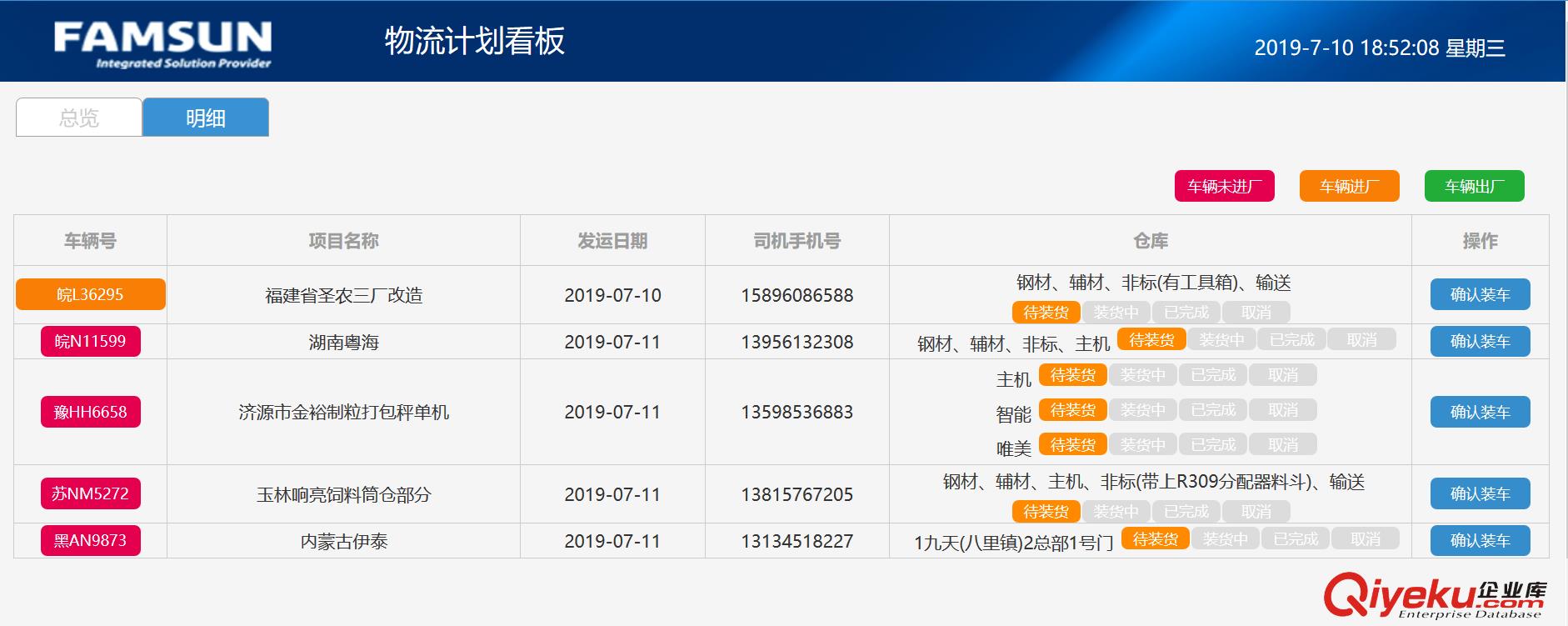Set 取消 status for 湖南粤海 row

point(1361,340)
